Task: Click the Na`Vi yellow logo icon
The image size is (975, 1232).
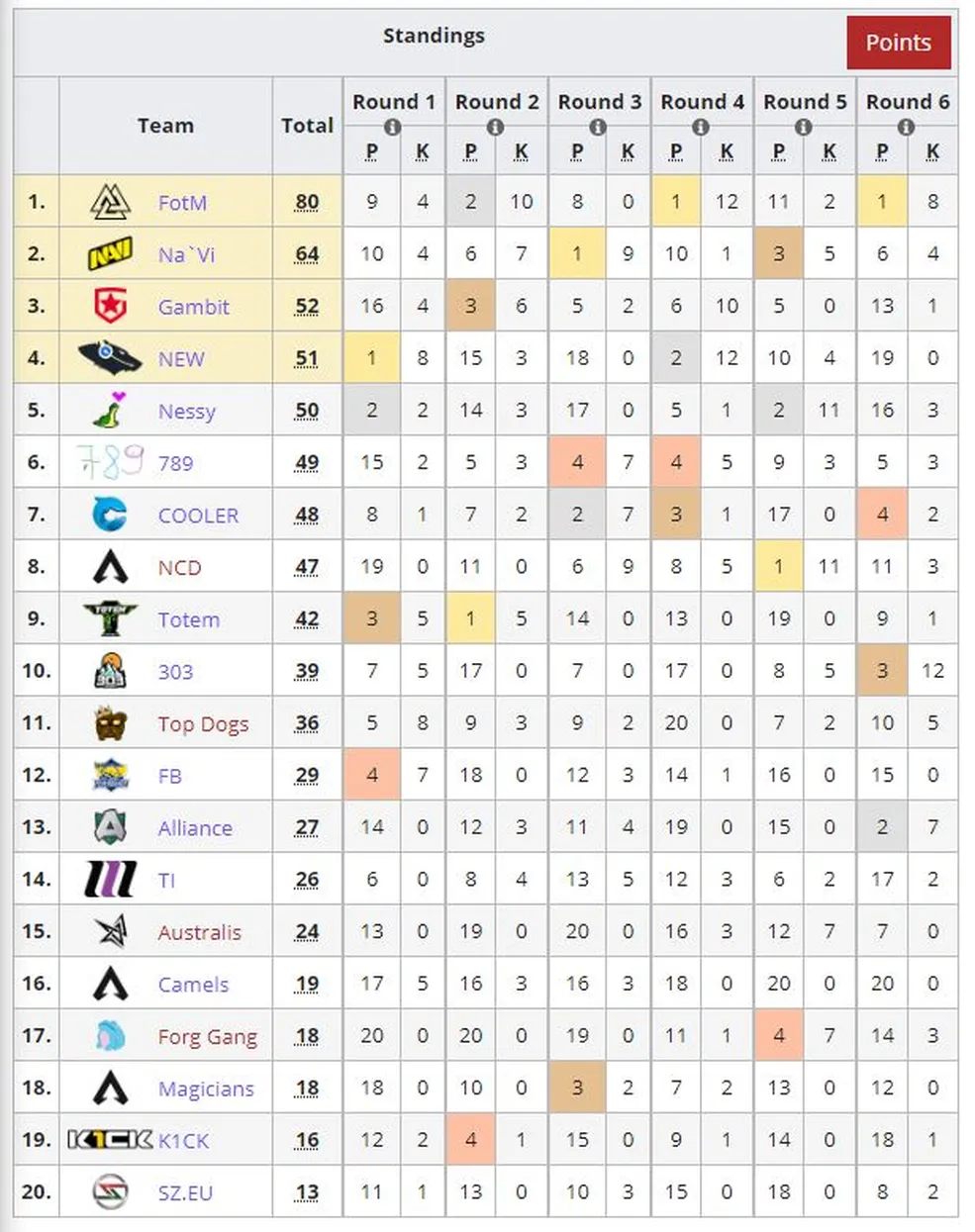Action: click(110, 254)
